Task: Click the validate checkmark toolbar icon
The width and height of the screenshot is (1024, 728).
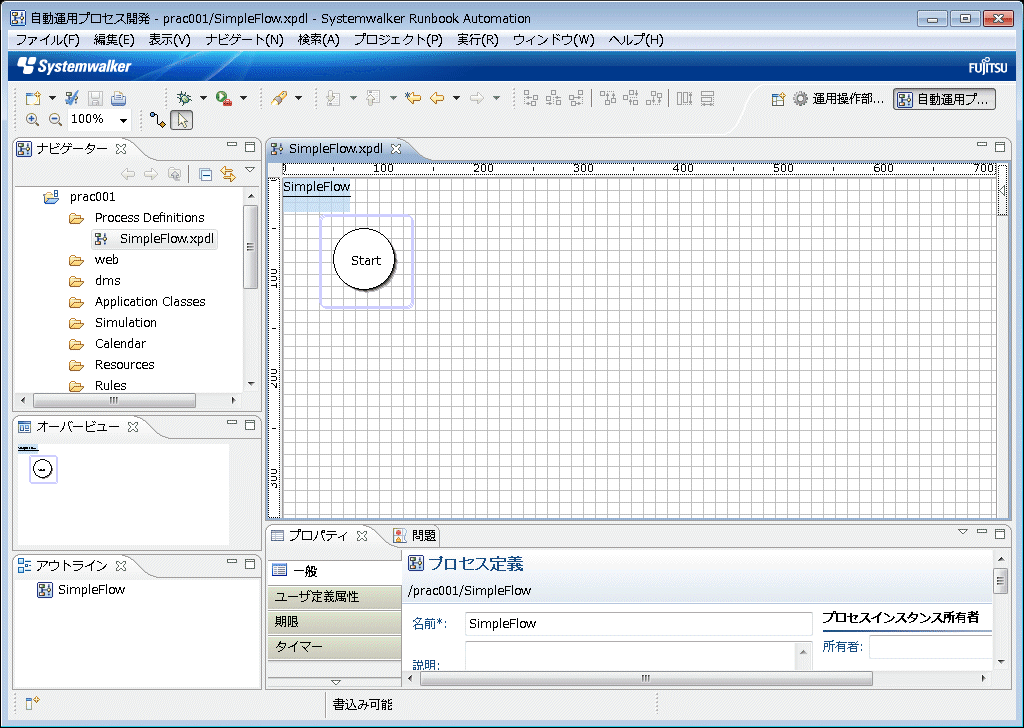Action: [72, 99]
